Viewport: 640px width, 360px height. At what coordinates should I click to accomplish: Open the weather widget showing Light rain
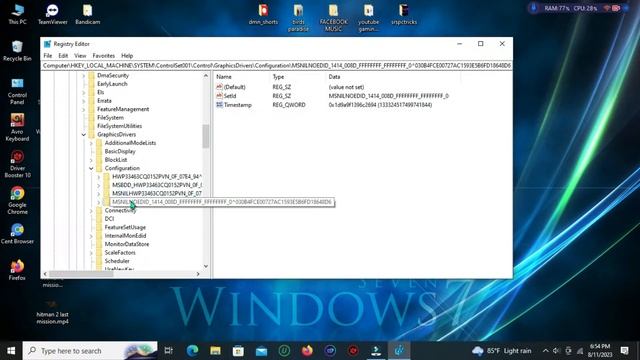[502, 351]
